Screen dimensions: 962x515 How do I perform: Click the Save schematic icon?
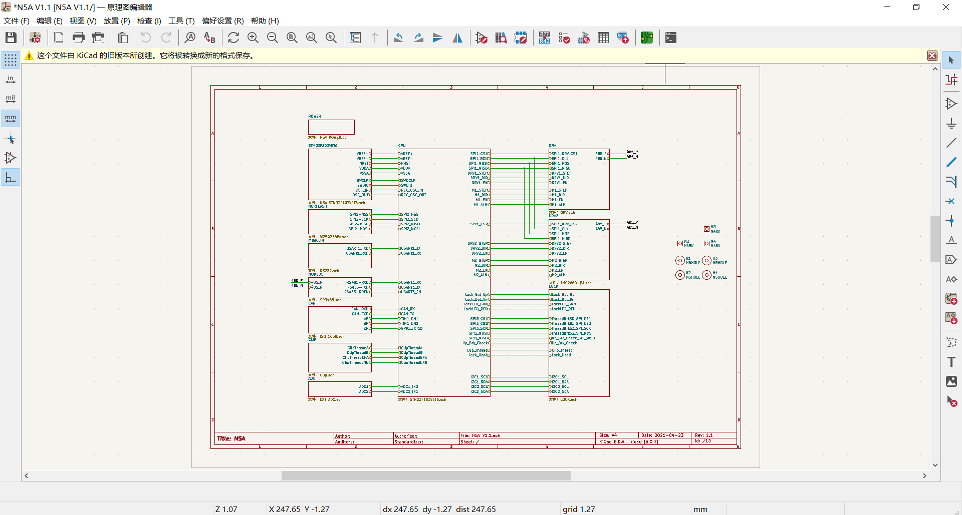11,37
